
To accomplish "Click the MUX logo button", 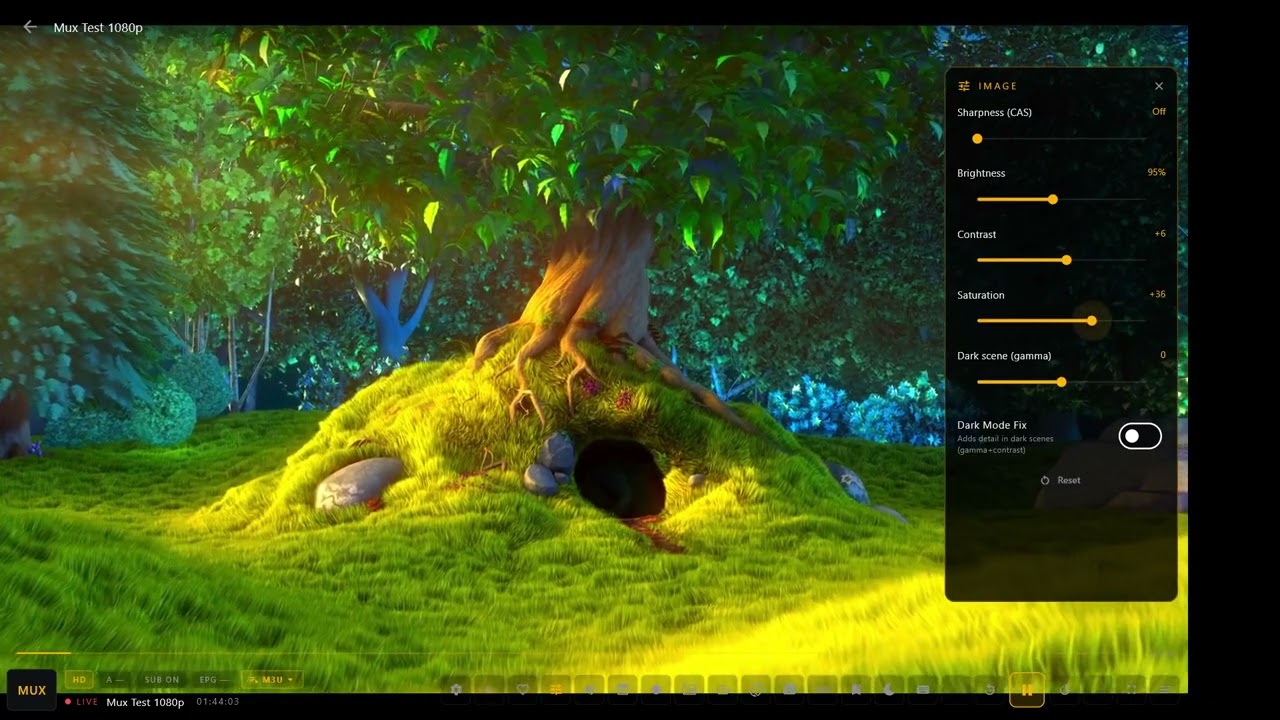I will click(x=32, y=690).
